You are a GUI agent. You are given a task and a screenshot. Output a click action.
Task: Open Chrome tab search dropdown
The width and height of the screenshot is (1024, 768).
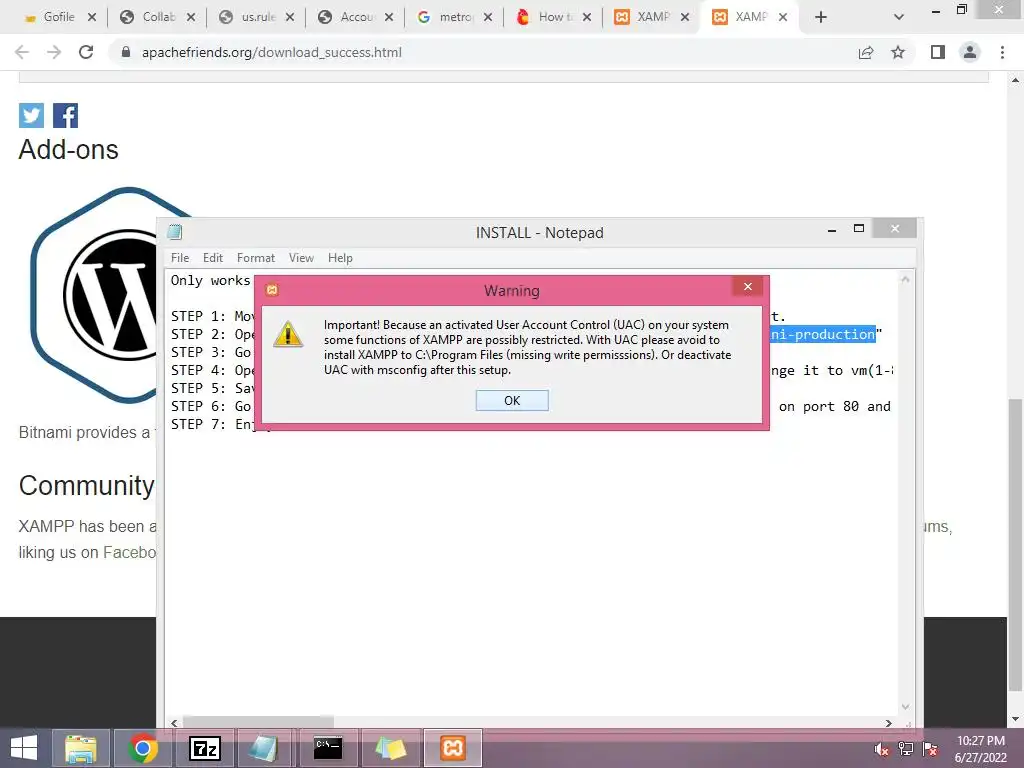click(x=899, y=17)
